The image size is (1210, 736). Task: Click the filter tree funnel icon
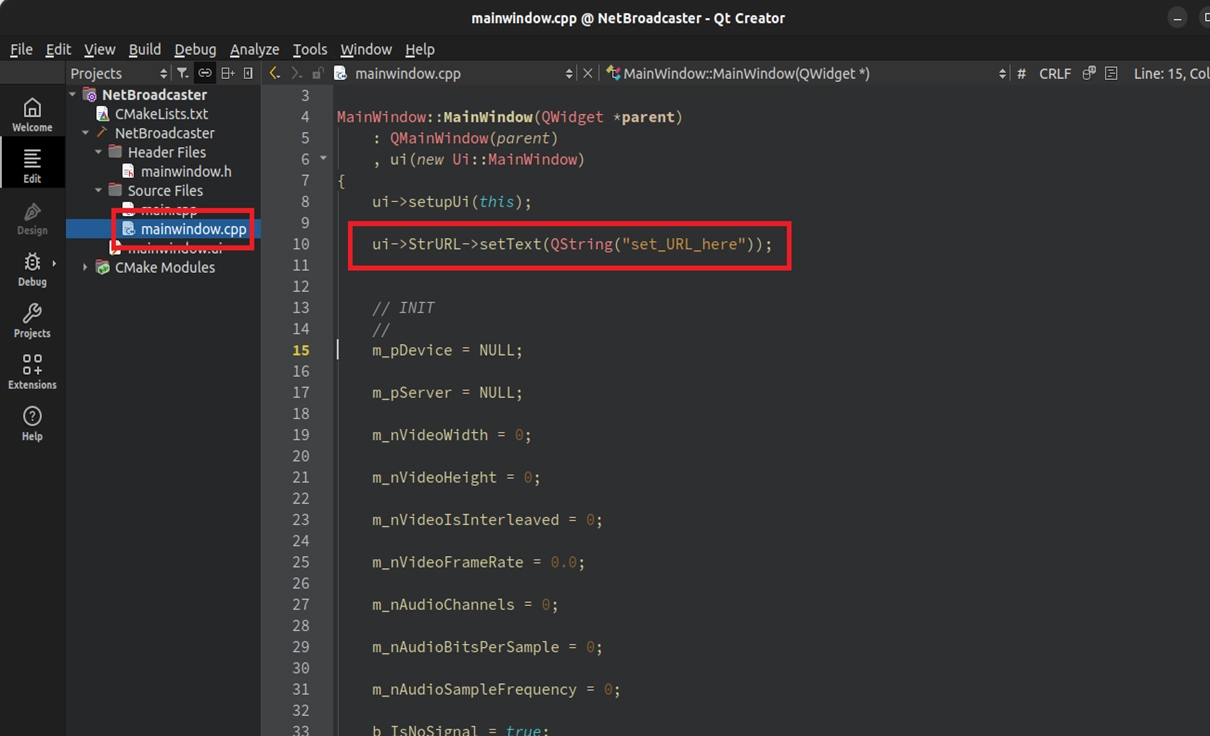click(x=182, y=73)
